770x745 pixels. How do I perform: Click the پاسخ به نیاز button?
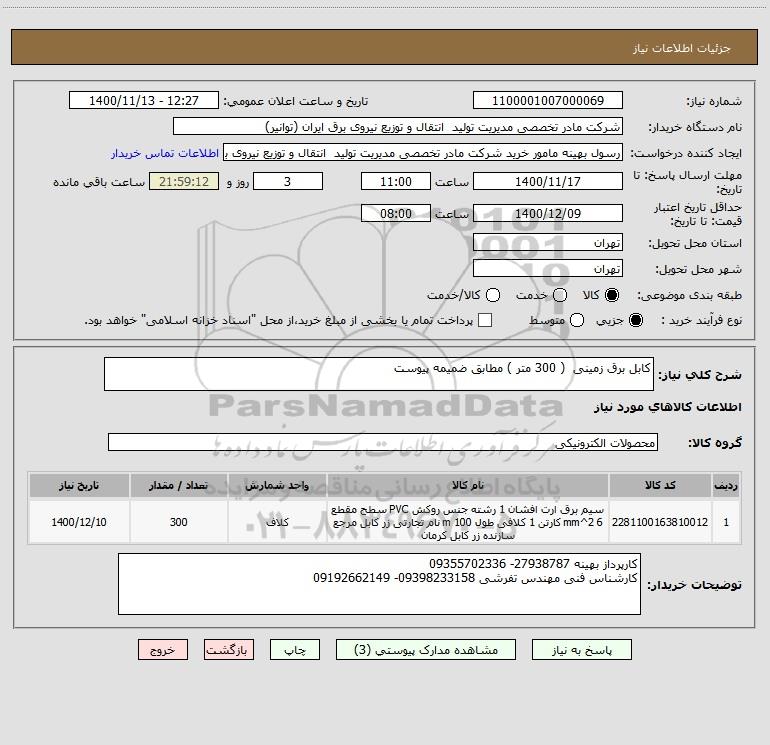[581, 650]
